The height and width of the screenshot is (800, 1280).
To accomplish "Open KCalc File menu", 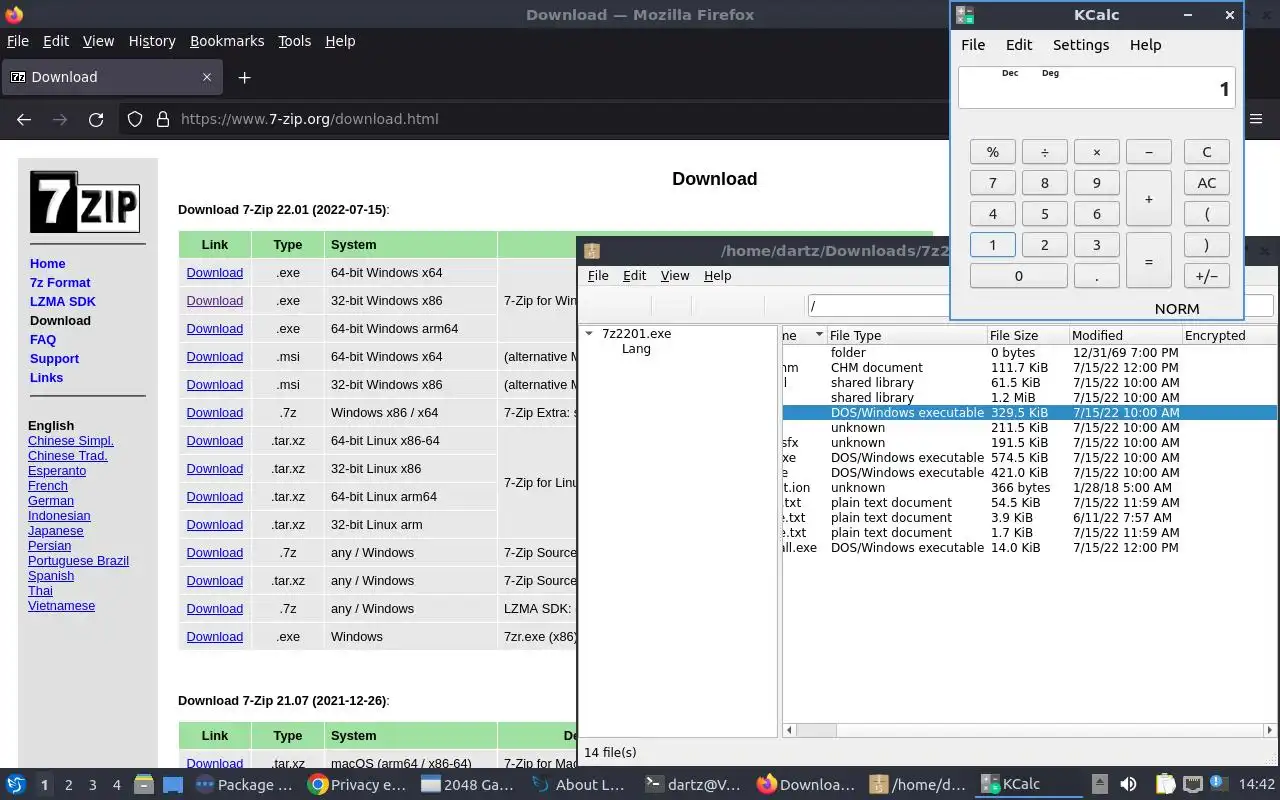I will point(973,45).
